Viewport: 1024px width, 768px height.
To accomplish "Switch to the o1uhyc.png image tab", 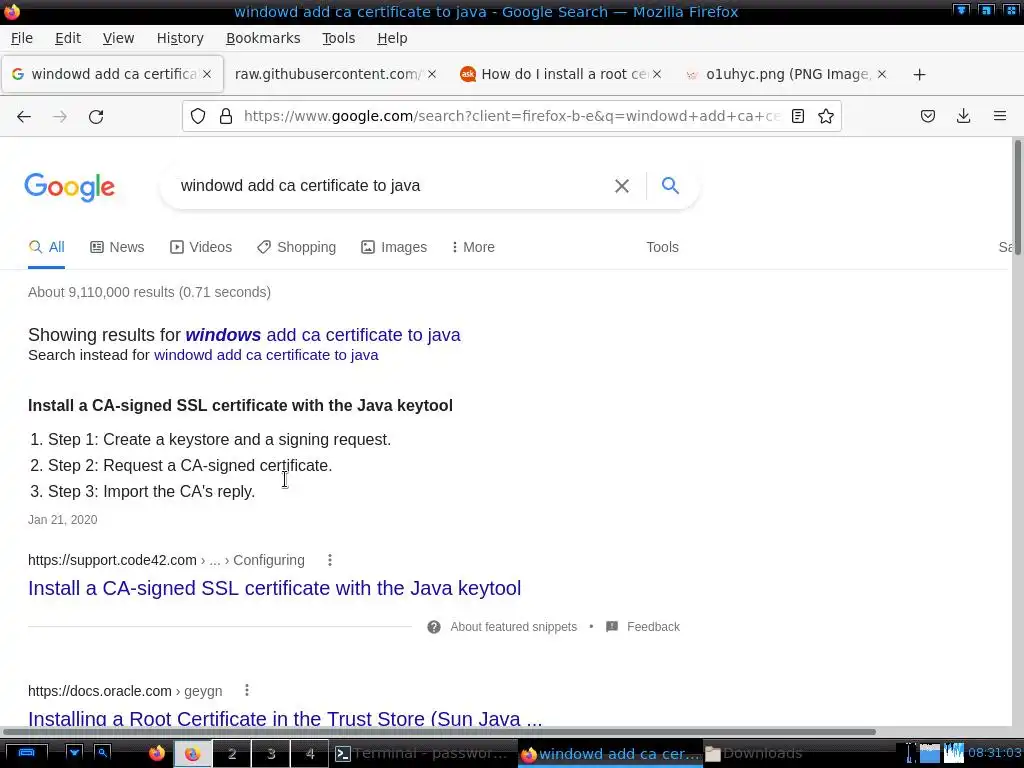I will pos(787,74).
